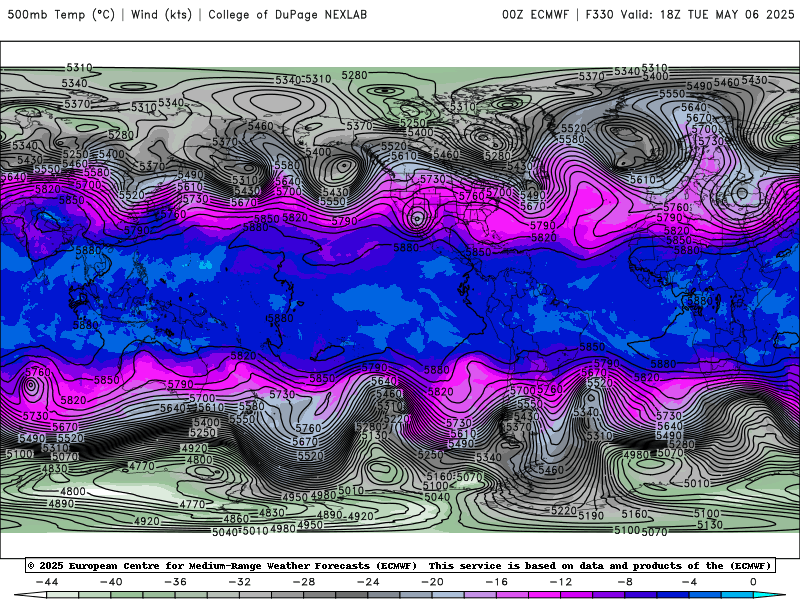Click the -28 color scale label

[x=304, y=582]
